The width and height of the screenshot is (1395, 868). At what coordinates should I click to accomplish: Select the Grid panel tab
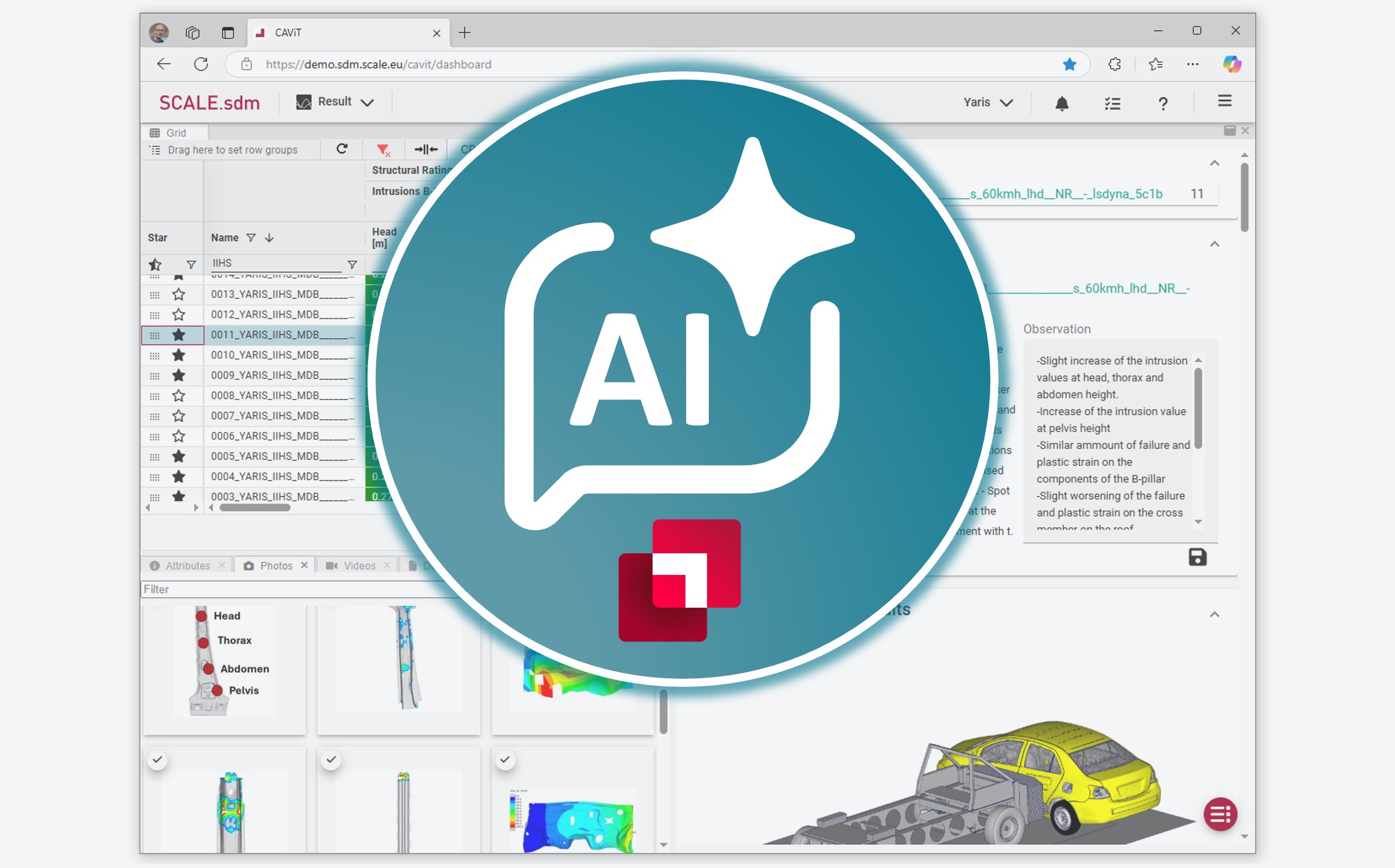pyautogui.click(x=176, y=132)
